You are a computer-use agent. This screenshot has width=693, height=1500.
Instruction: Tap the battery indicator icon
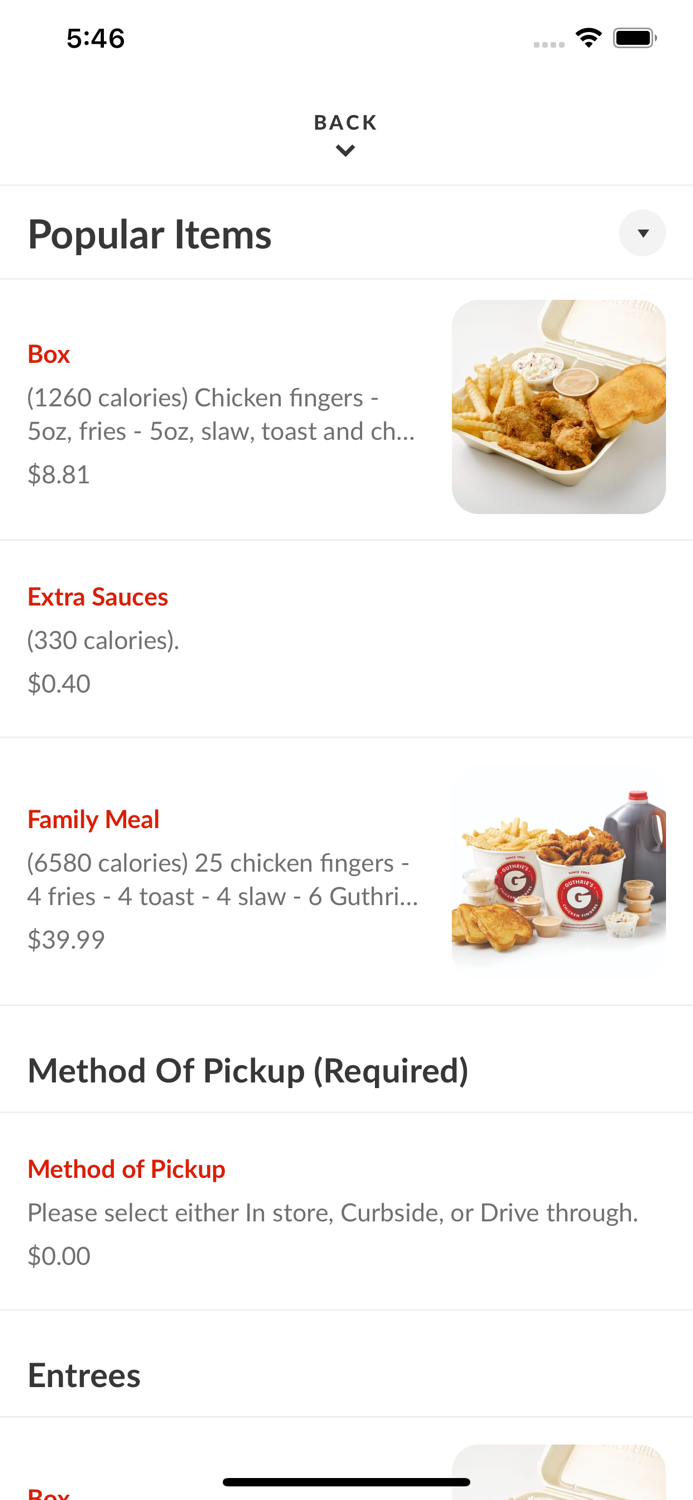(x=635, y=36)
